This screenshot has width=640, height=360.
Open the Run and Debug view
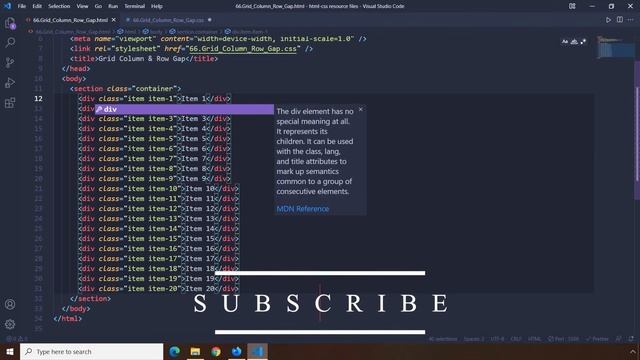pyautogui.click(x=10, y=82)
